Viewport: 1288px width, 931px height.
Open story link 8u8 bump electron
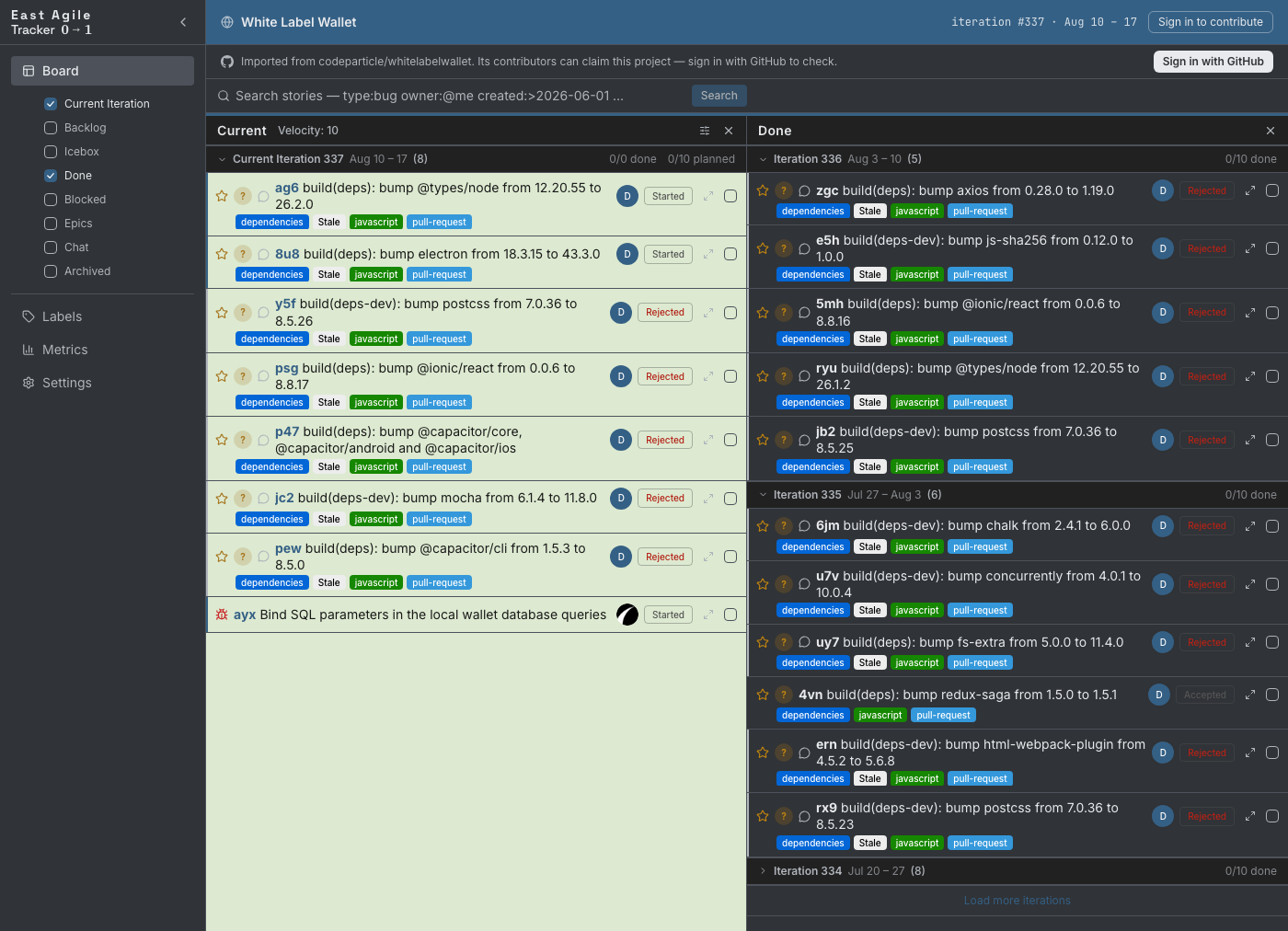pyautogui.click(x=438, y=254)
